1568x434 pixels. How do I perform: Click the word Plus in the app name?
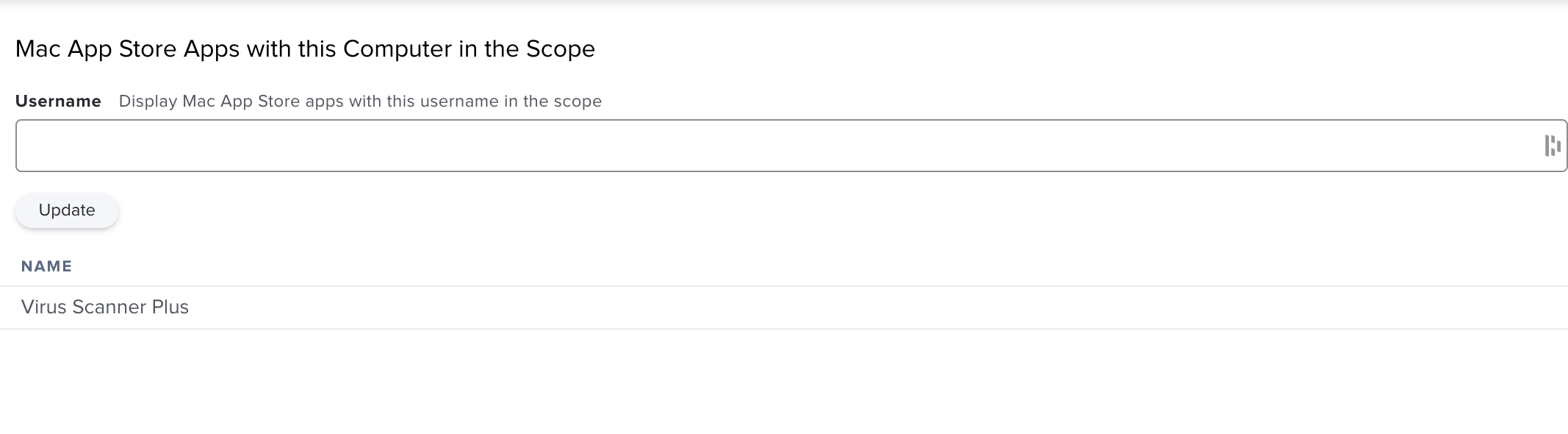tap(170, 307)
